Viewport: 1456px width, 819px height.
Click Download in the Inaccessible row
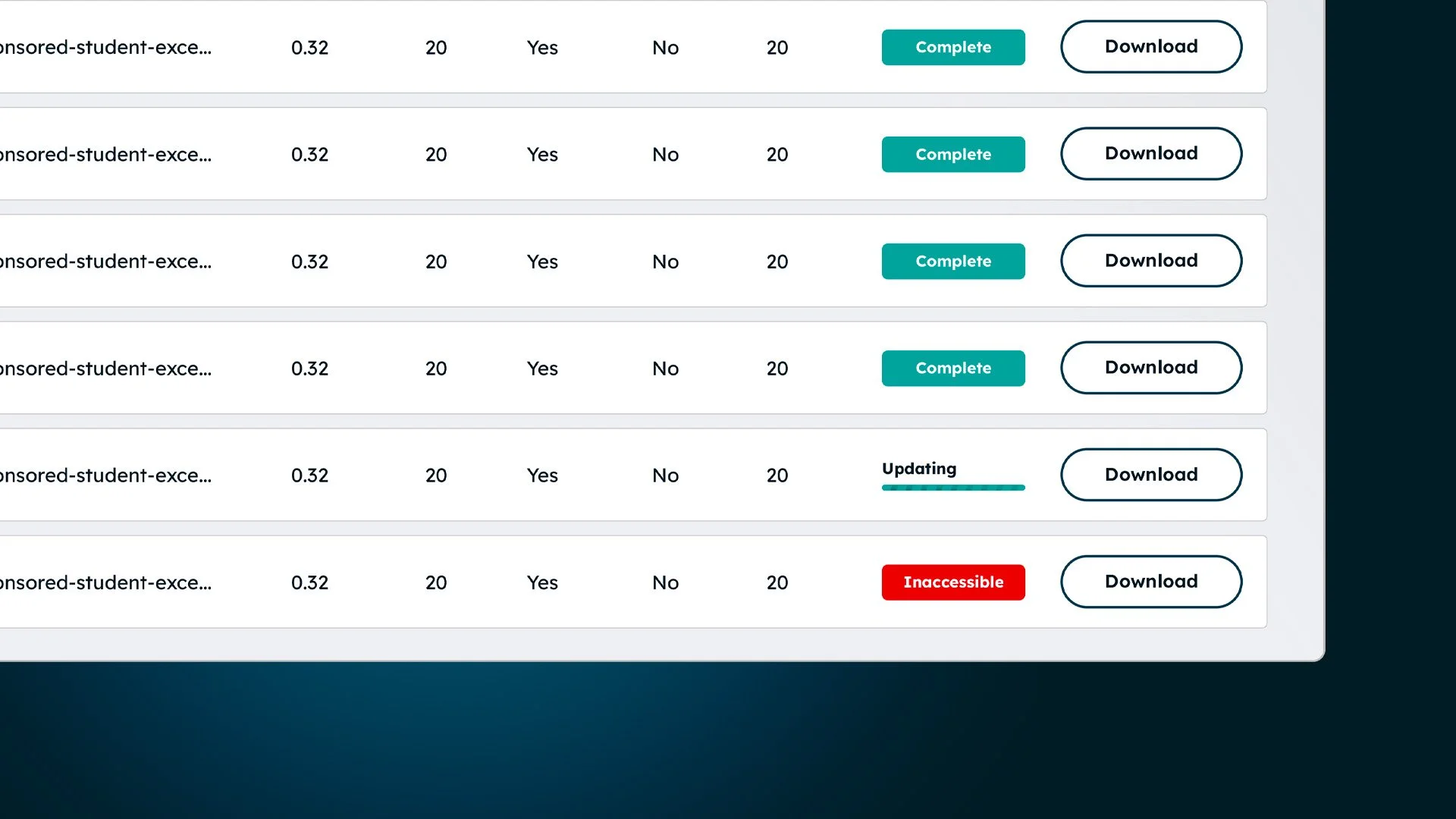[x=1150, y=582]
